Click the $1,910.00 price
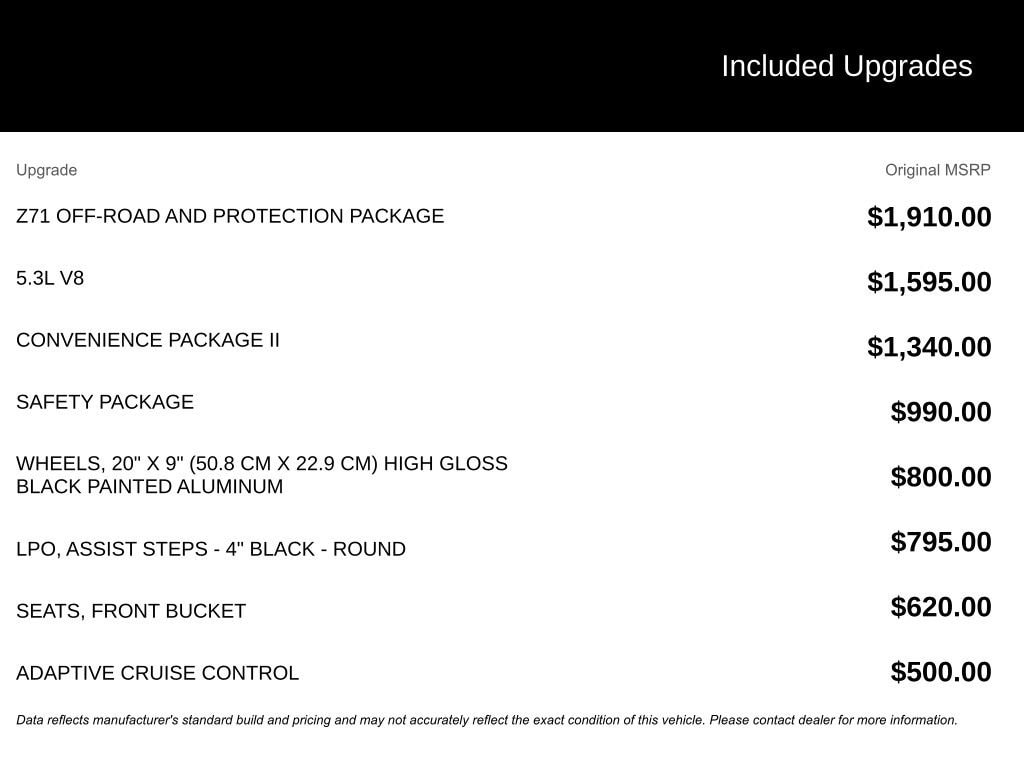The height and width of the screenshot is (768, 1024). pos(929,217)
